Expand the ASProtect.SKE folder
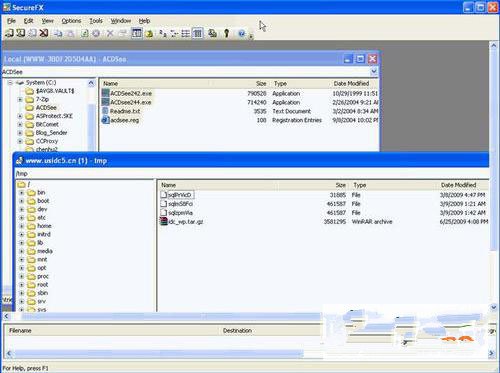Image resolution: width=500 pixels, height=373 pixels. pyautogui.click(x=20, y=116)
